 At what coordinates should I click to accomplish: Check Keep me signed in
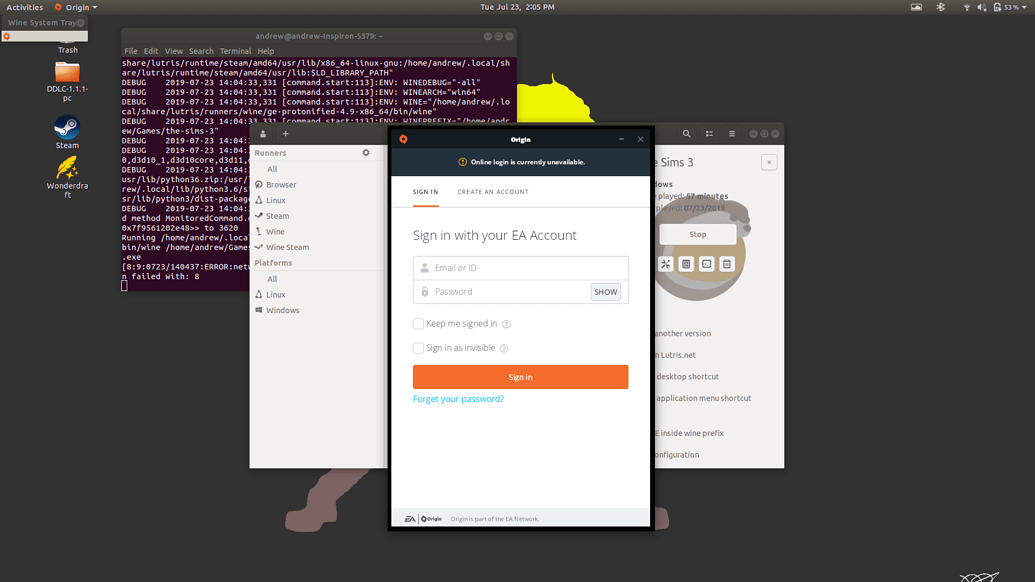tap(418, 323)
